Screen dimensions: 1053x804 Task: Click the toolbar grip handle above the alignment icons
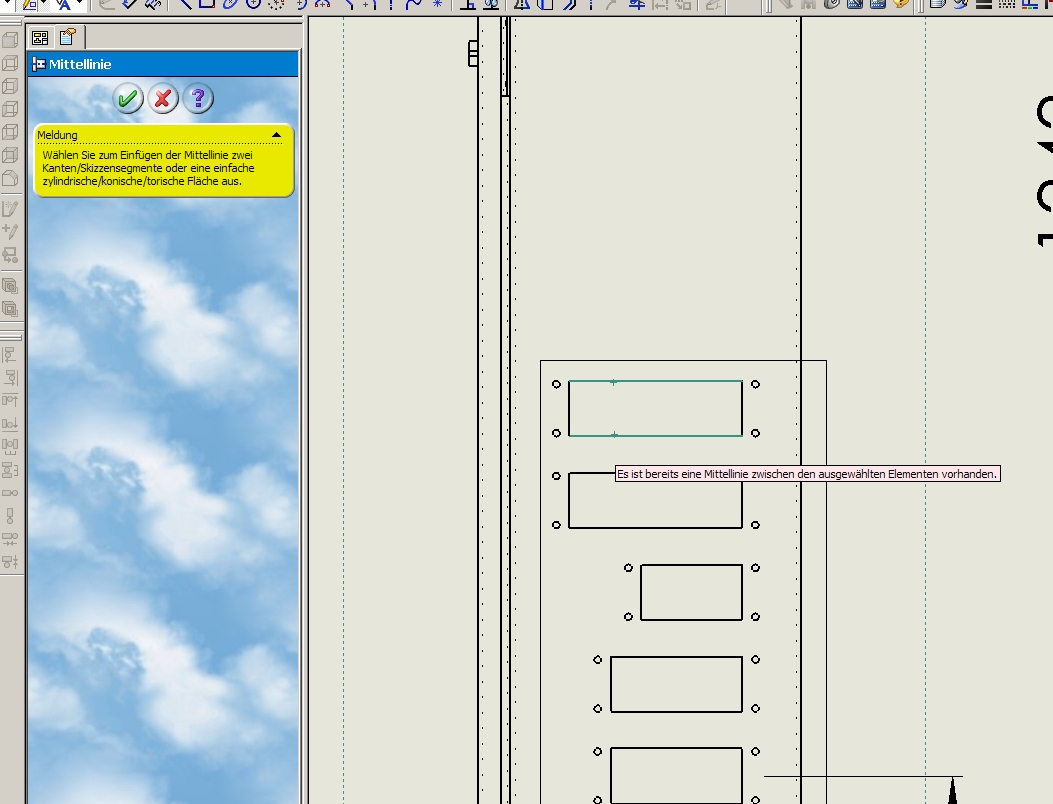12,336
